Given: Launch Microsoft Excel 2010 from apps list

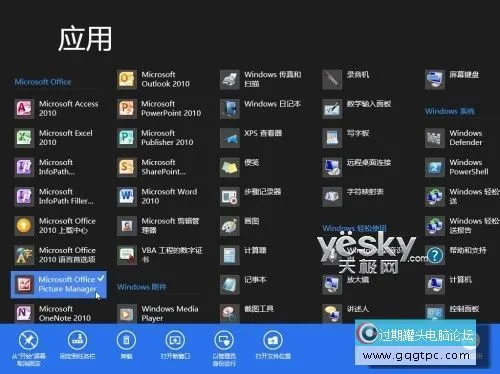Looking at the screenshot, I should [54, 138].
